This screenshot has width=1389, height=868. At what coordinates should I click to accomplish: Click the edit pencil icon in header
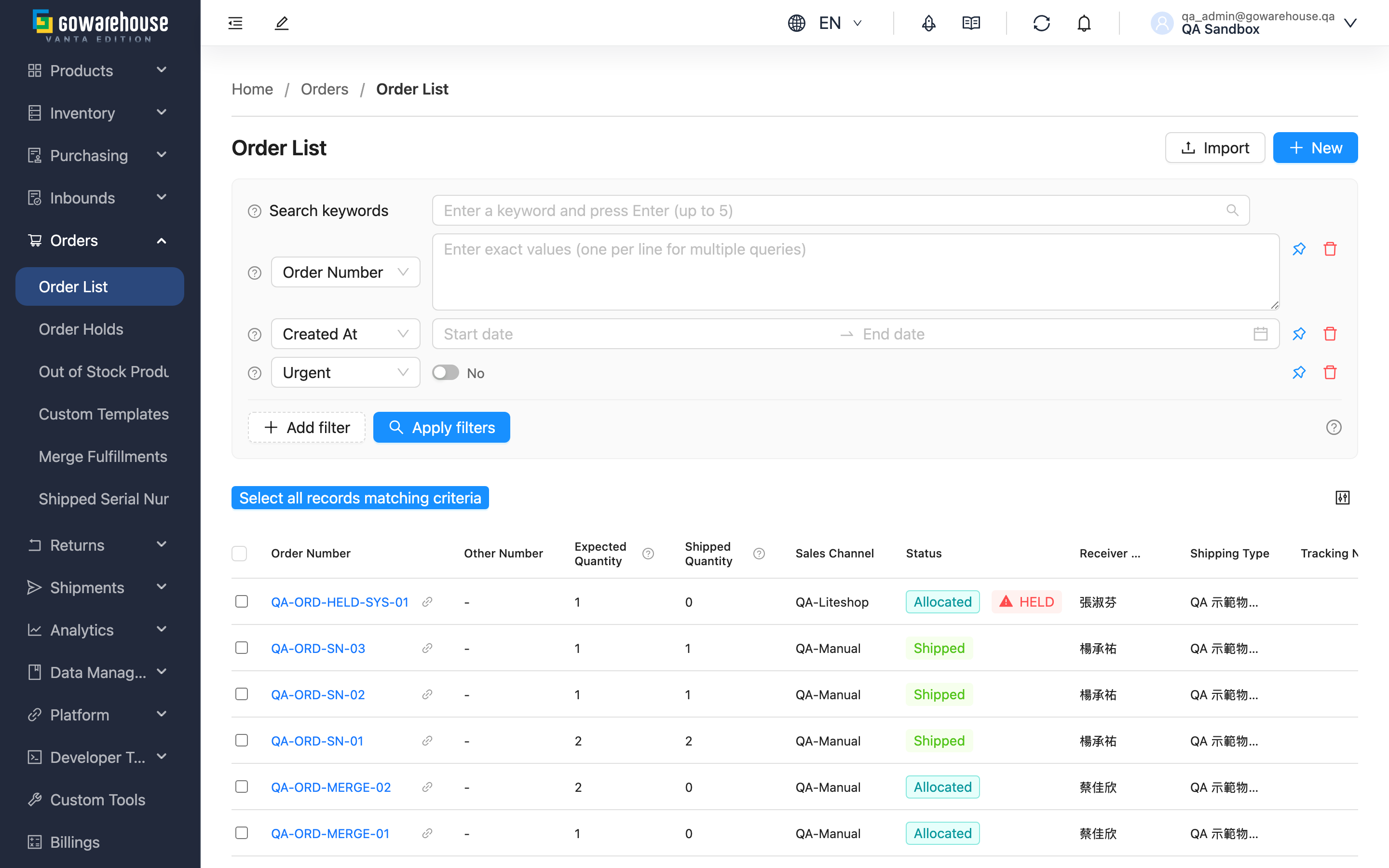pos(281,23)
